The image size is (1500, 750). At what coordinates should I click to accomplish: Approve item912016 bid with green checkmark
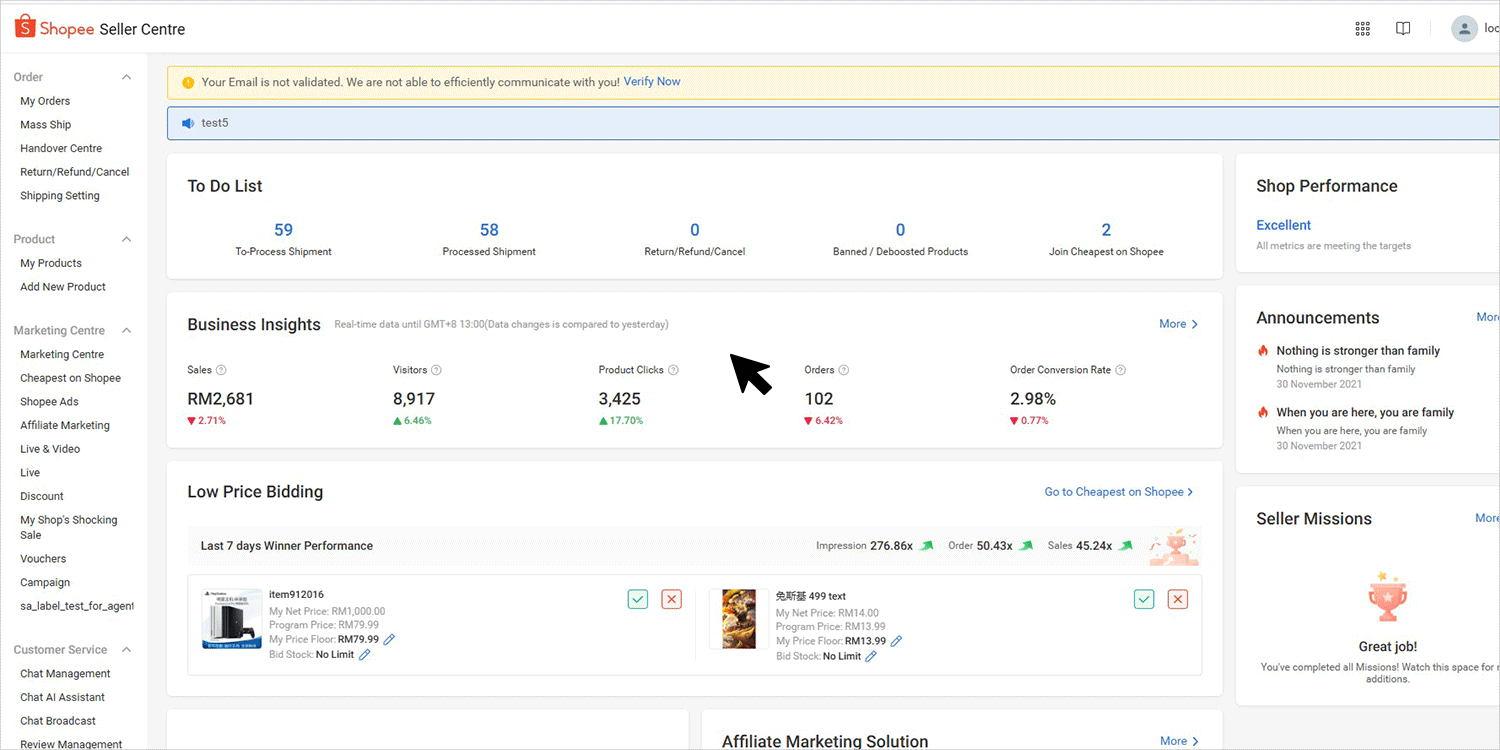pyautogui.click(x=637, y=599)
